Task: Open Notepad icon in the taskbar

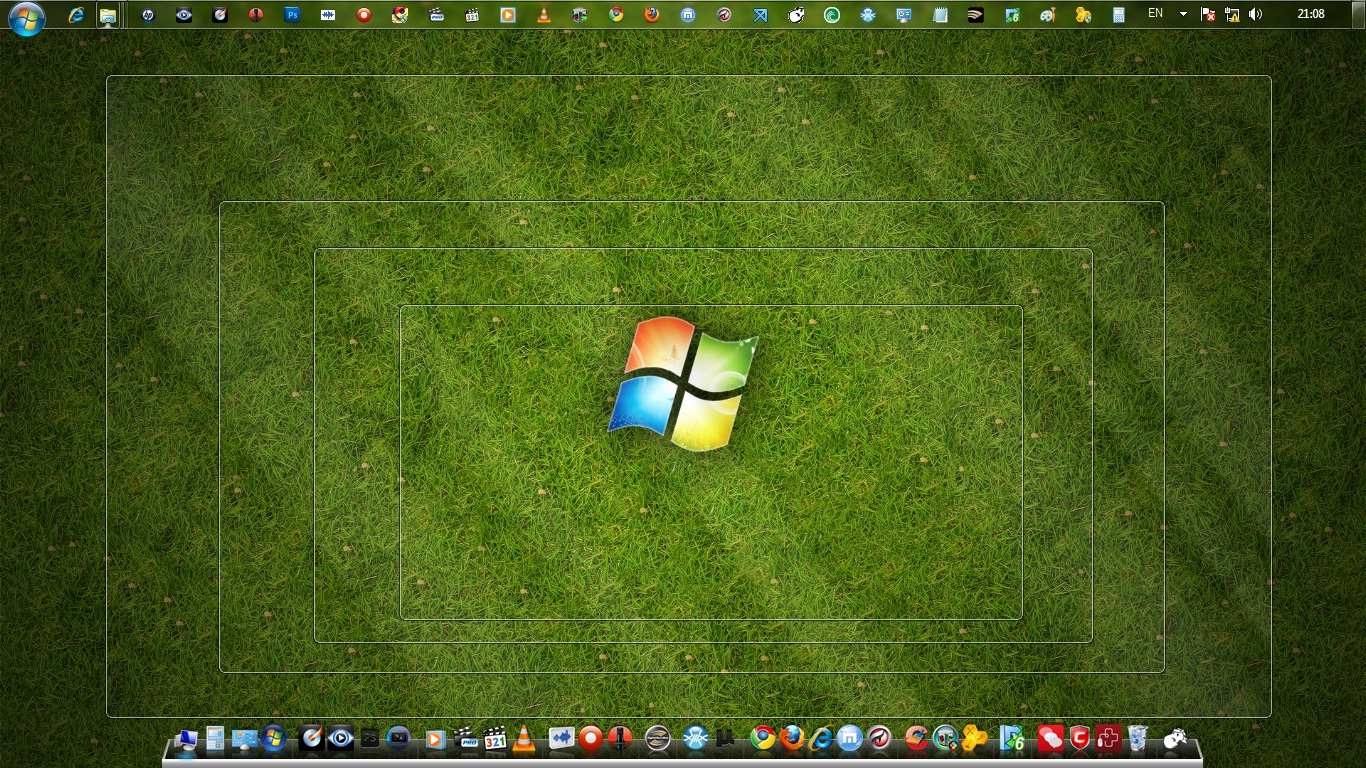Action: (940, 15)
